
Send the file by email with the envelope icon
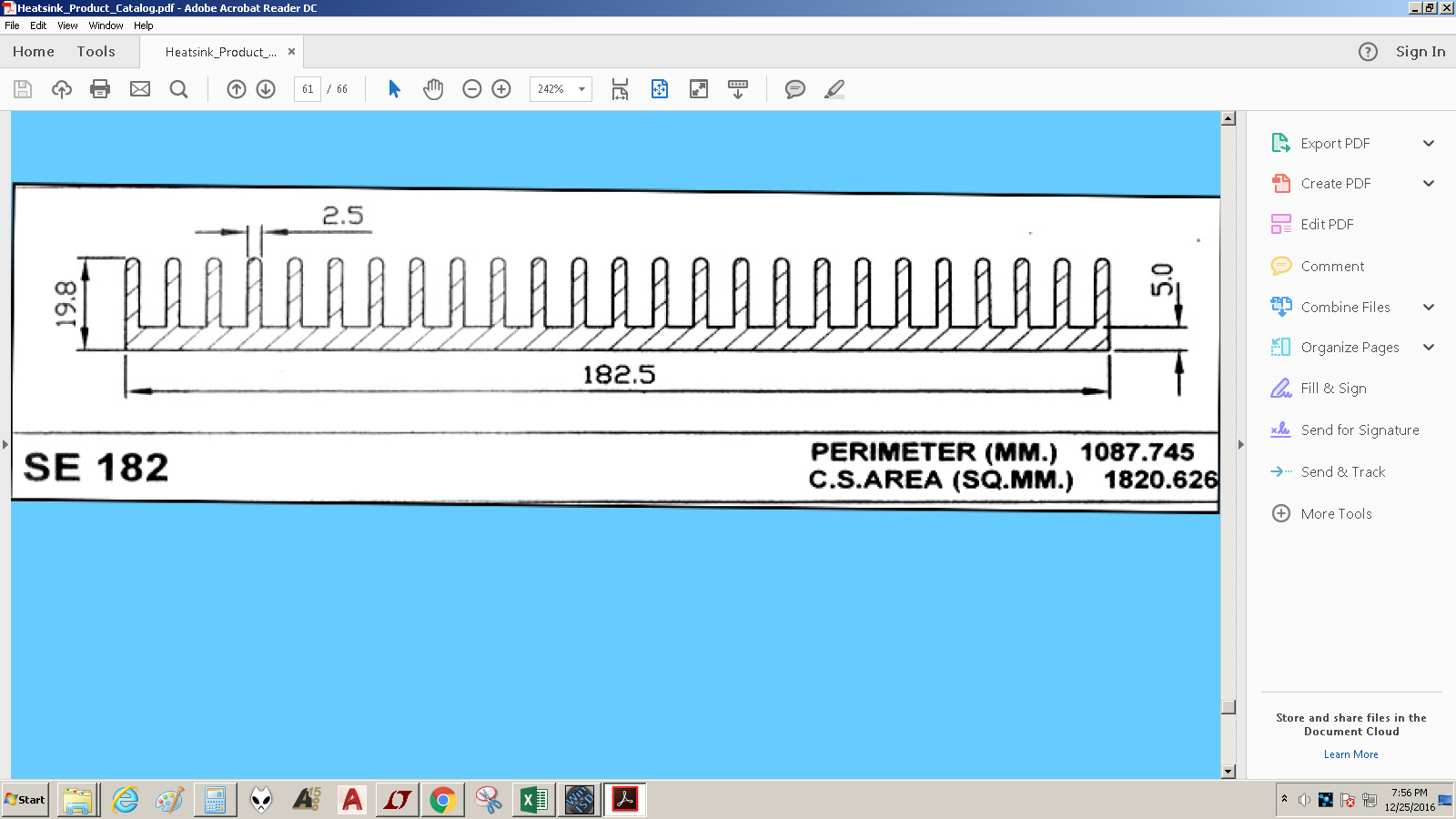tap(140, 89)
